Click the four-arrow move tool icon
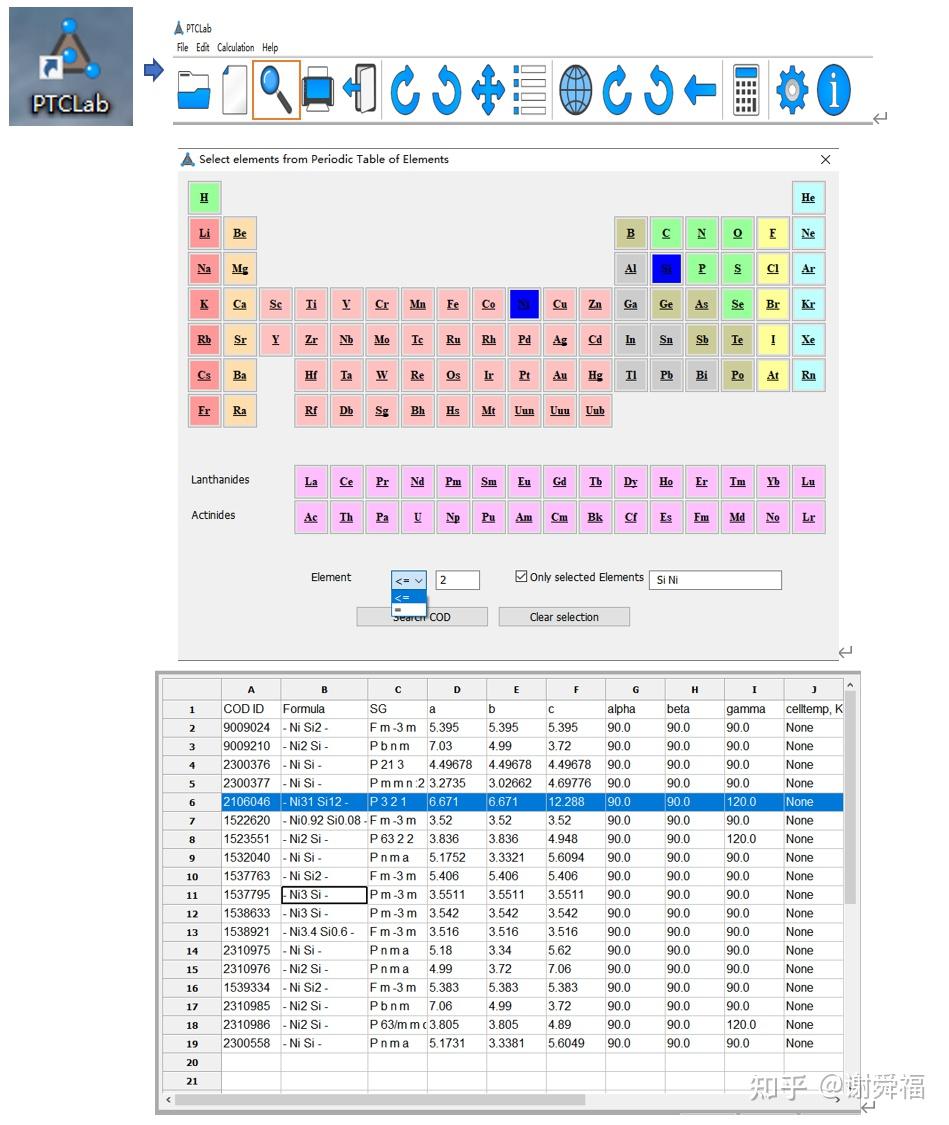 pos(488,90)
